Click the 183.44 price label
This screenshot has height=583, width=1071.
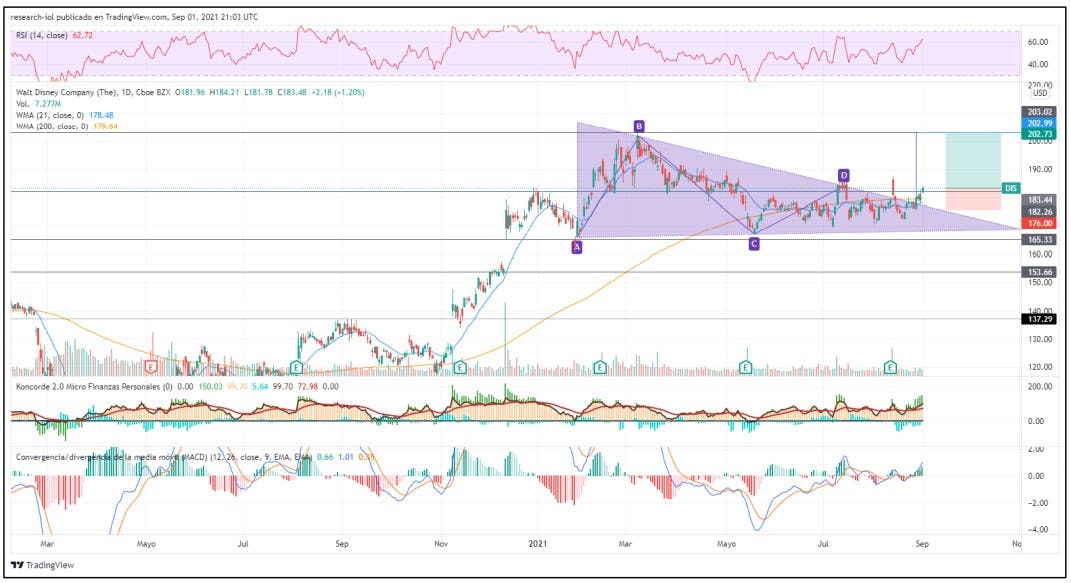(x=1040, y=199)
